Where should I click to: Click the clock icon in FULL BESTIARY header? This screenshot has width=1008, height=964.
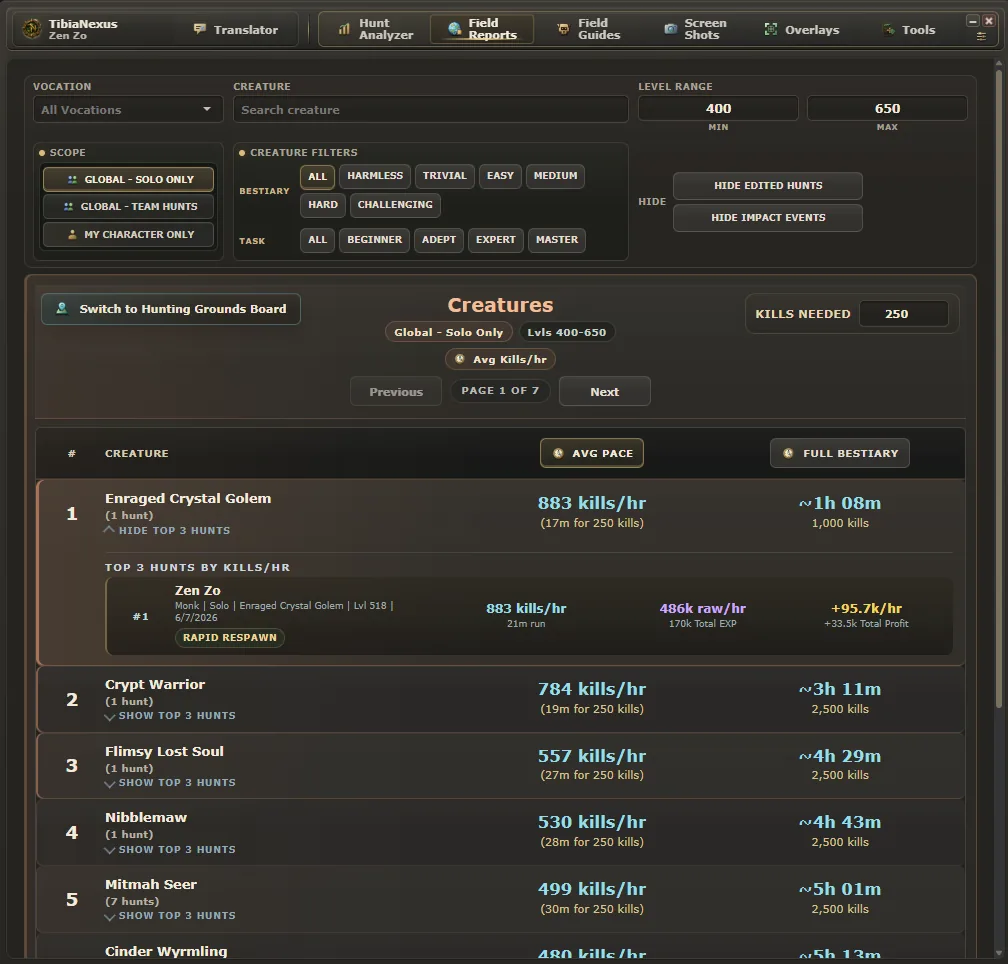[x=788, y=453]
